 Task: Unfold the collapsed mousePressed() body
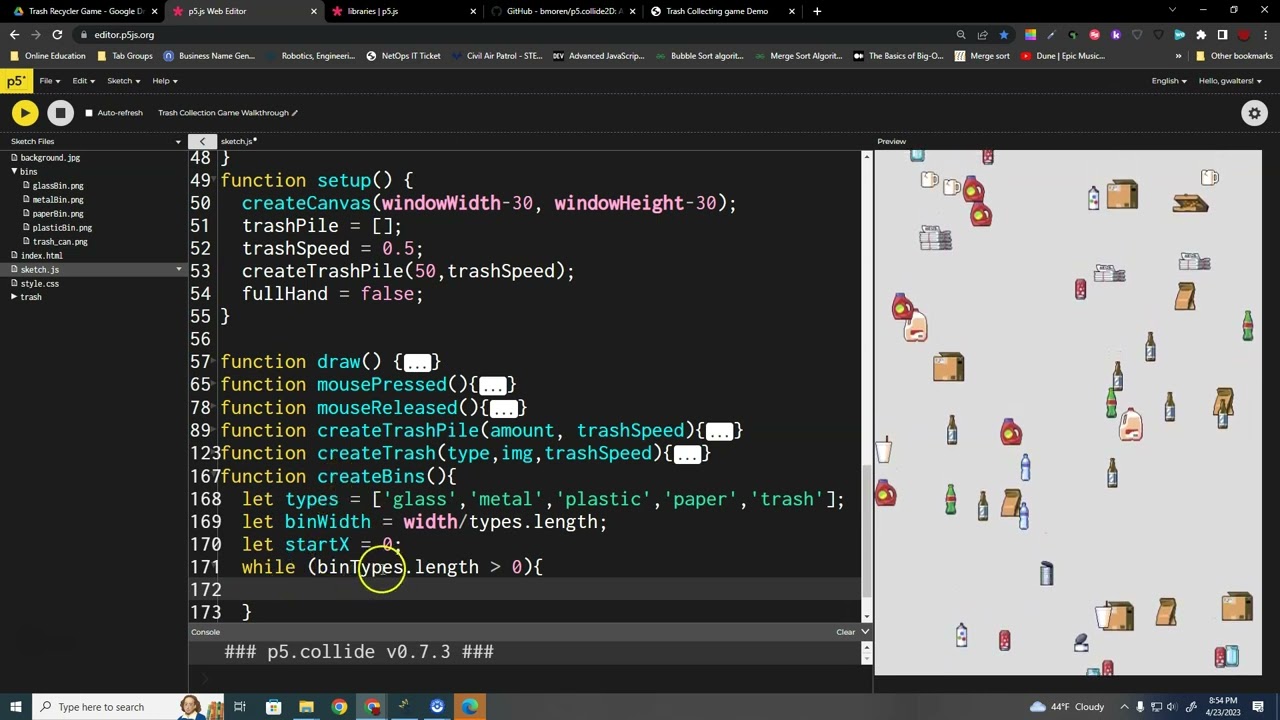coord(492,386)
